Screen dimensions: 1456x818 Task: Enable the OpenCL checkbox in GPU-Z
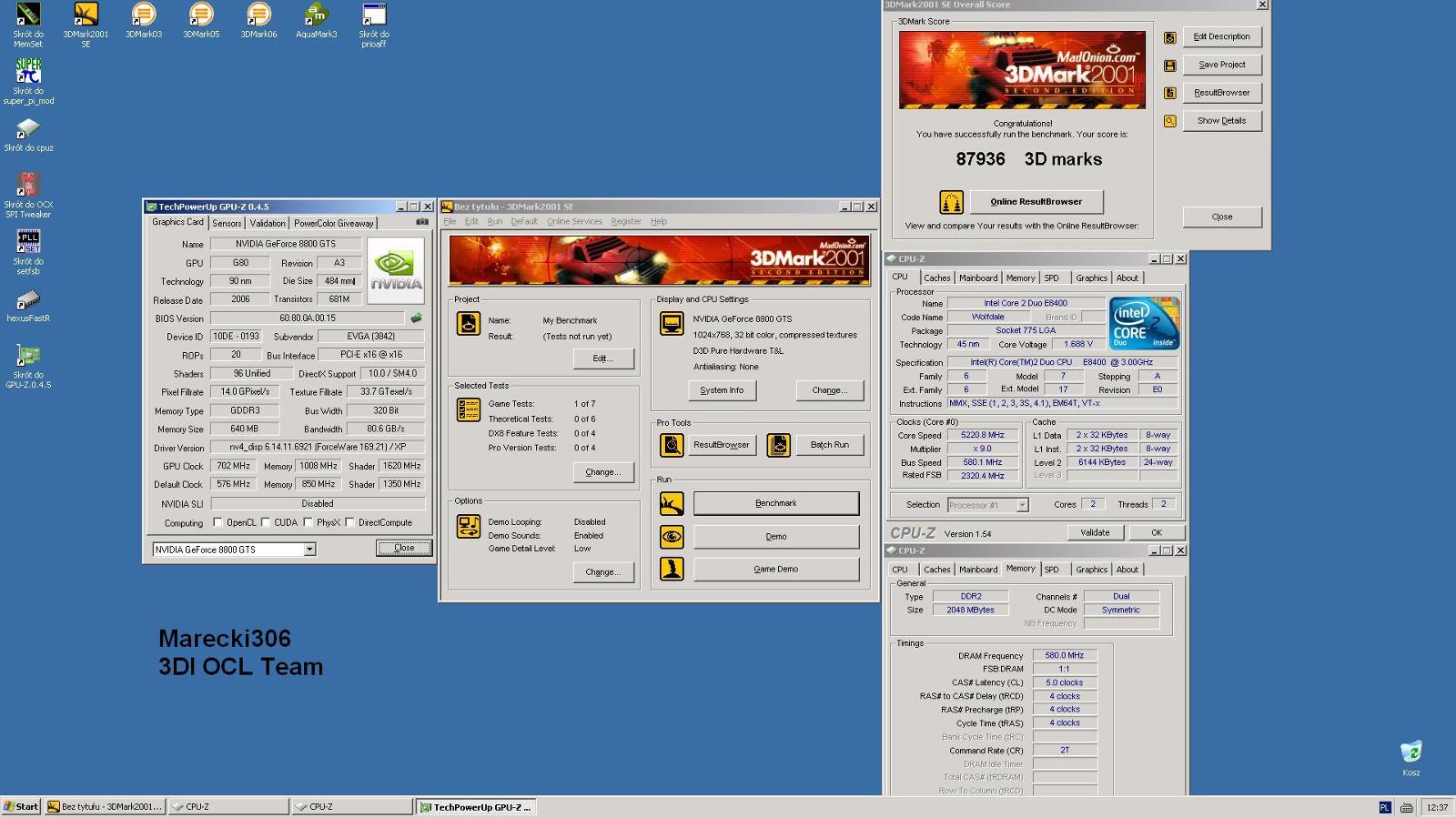[x=217, y=522]
